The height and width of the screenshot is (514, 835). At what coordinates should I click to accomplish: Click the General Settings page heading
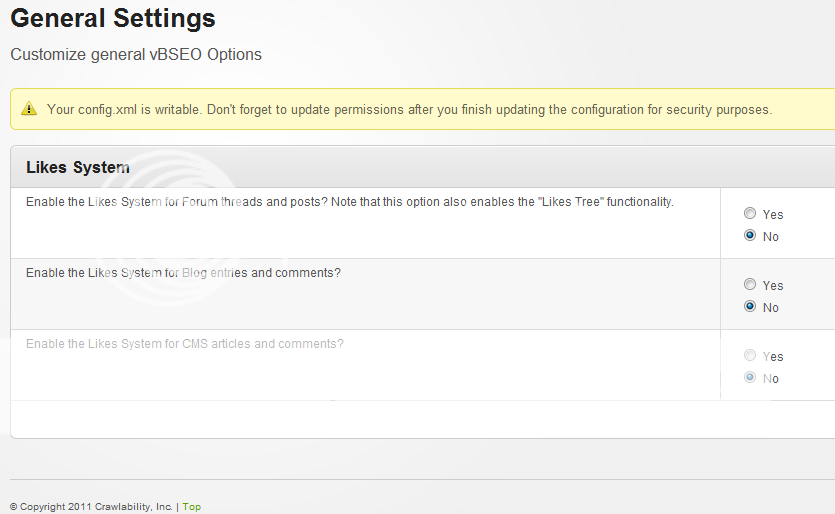click(x=113, y=18)
